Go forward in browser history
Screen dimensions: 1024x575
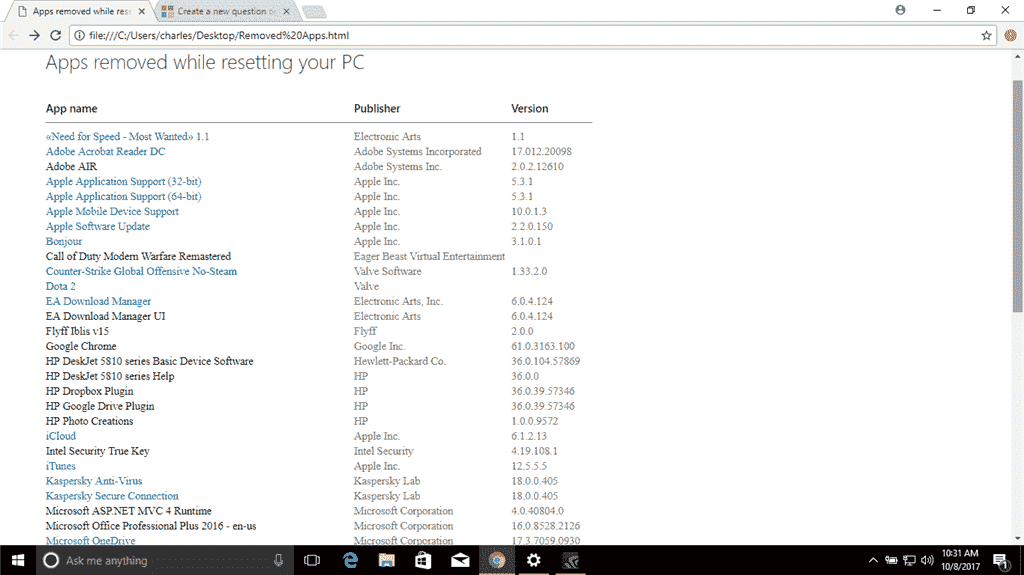click(x=35, y=35)
